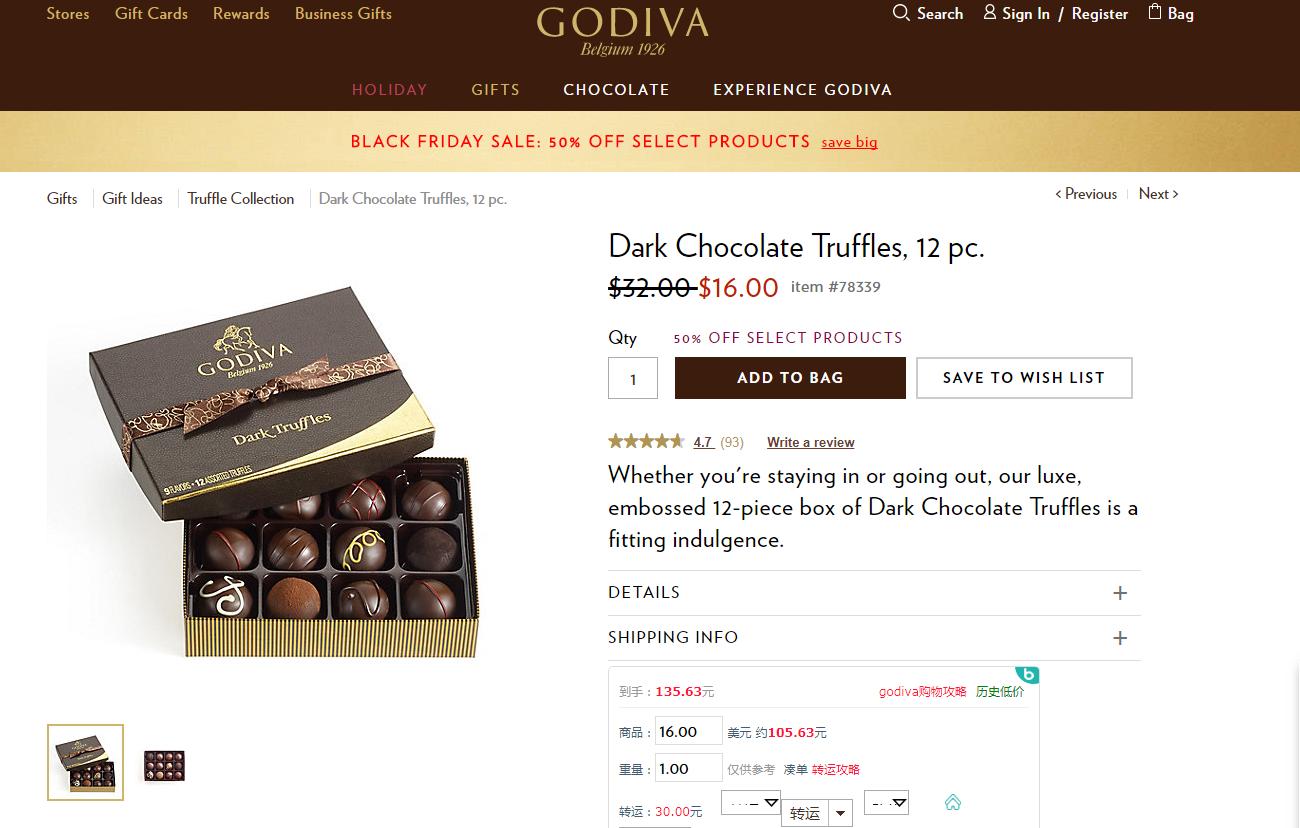
Task: Open the HOLIDAY menu
Action: (x=389, y=90)
